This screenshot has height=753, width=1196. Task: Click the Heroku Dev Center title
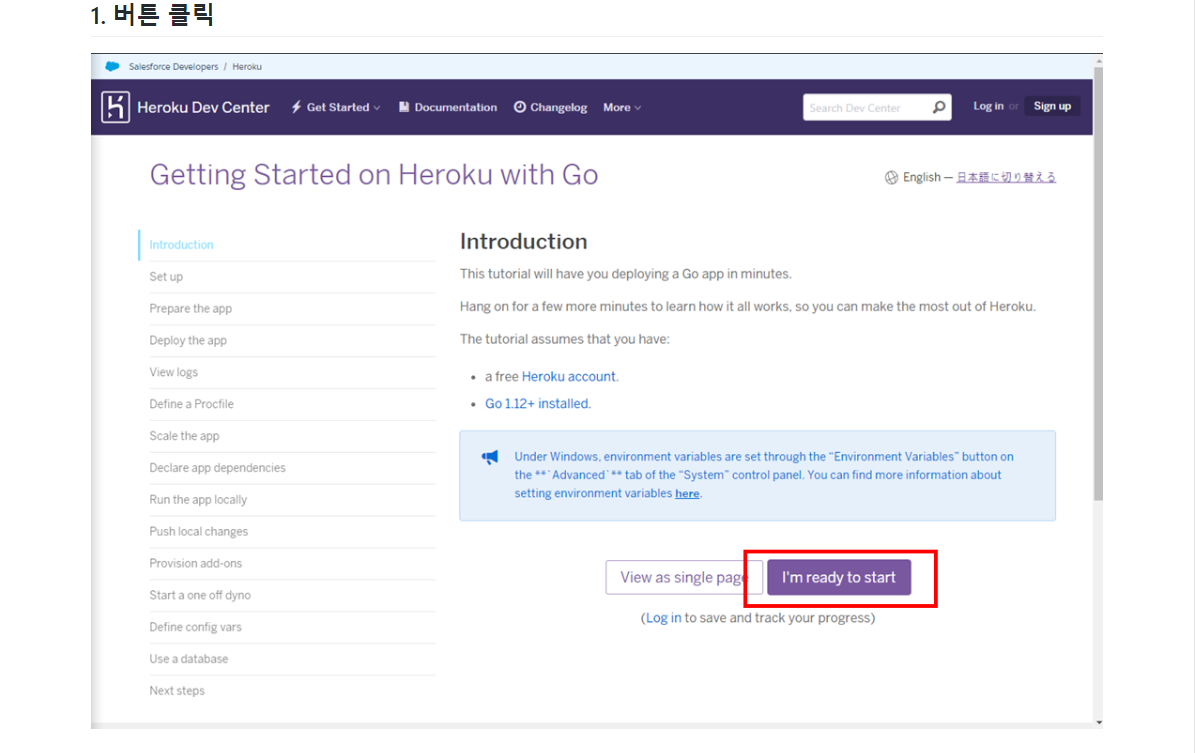(x=203, y=108)
